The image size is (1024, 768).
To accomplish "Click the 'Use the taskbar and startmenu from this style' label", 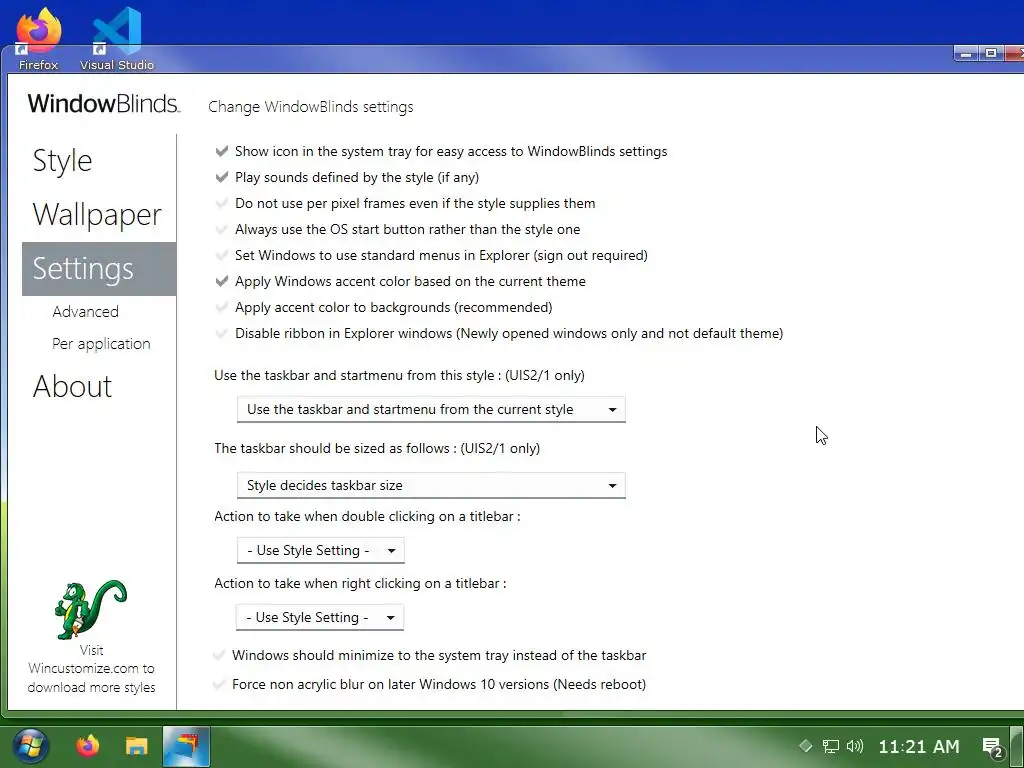I will click(x=399, y=376).
